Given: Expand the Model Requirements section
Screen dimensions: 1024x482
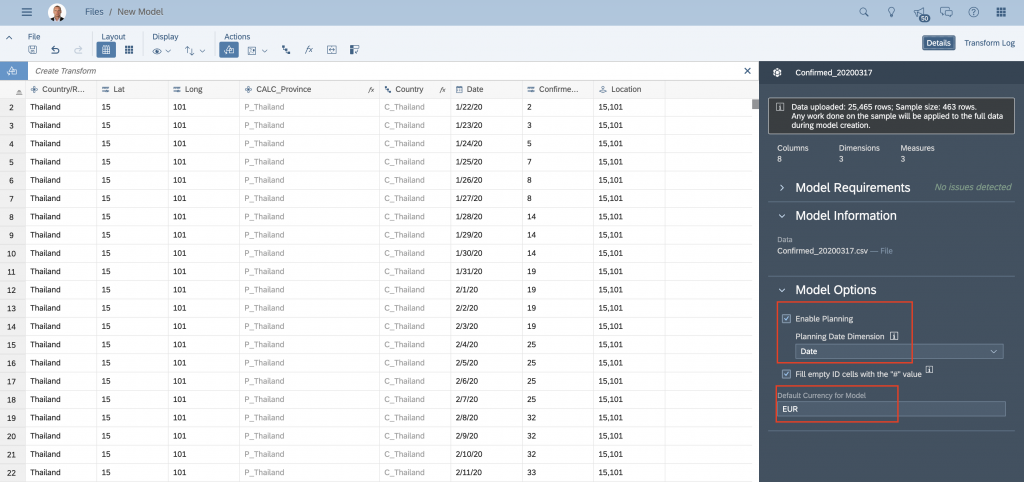Looking at the screenshot, I should 782,188.
